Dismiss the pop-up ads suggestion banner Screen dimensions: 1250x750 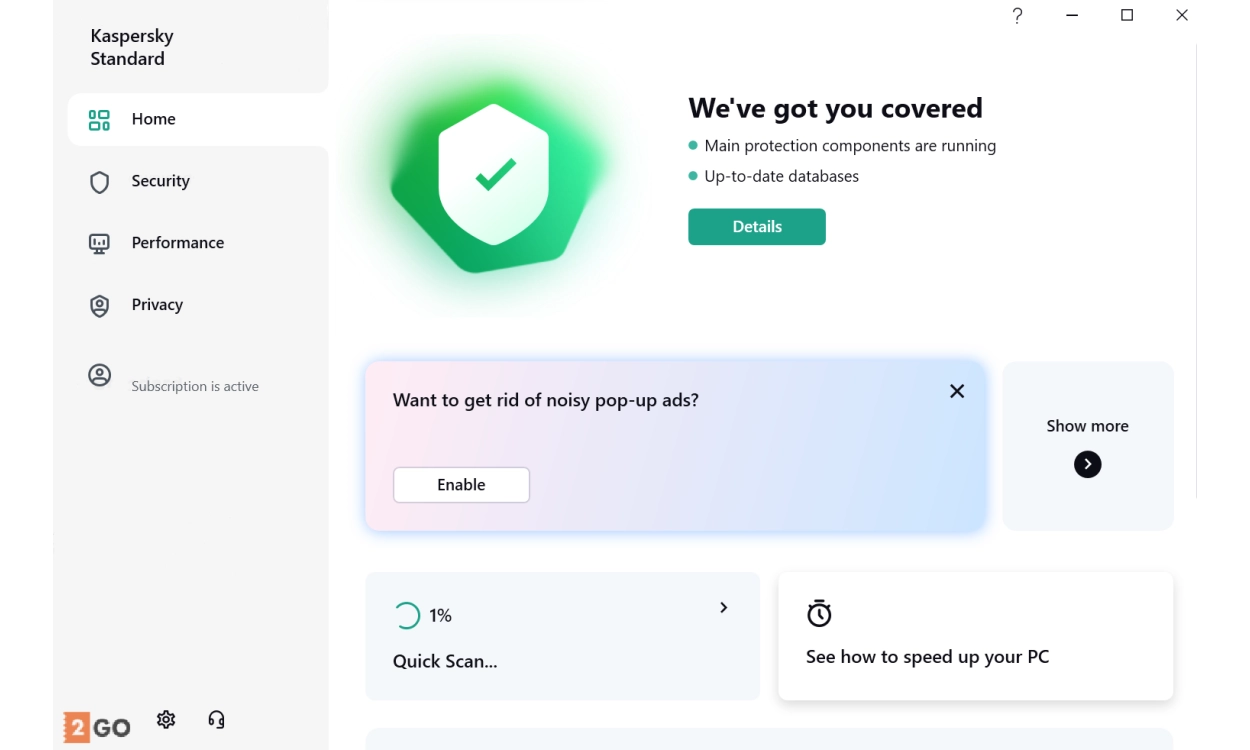click(x=957, y=391)
